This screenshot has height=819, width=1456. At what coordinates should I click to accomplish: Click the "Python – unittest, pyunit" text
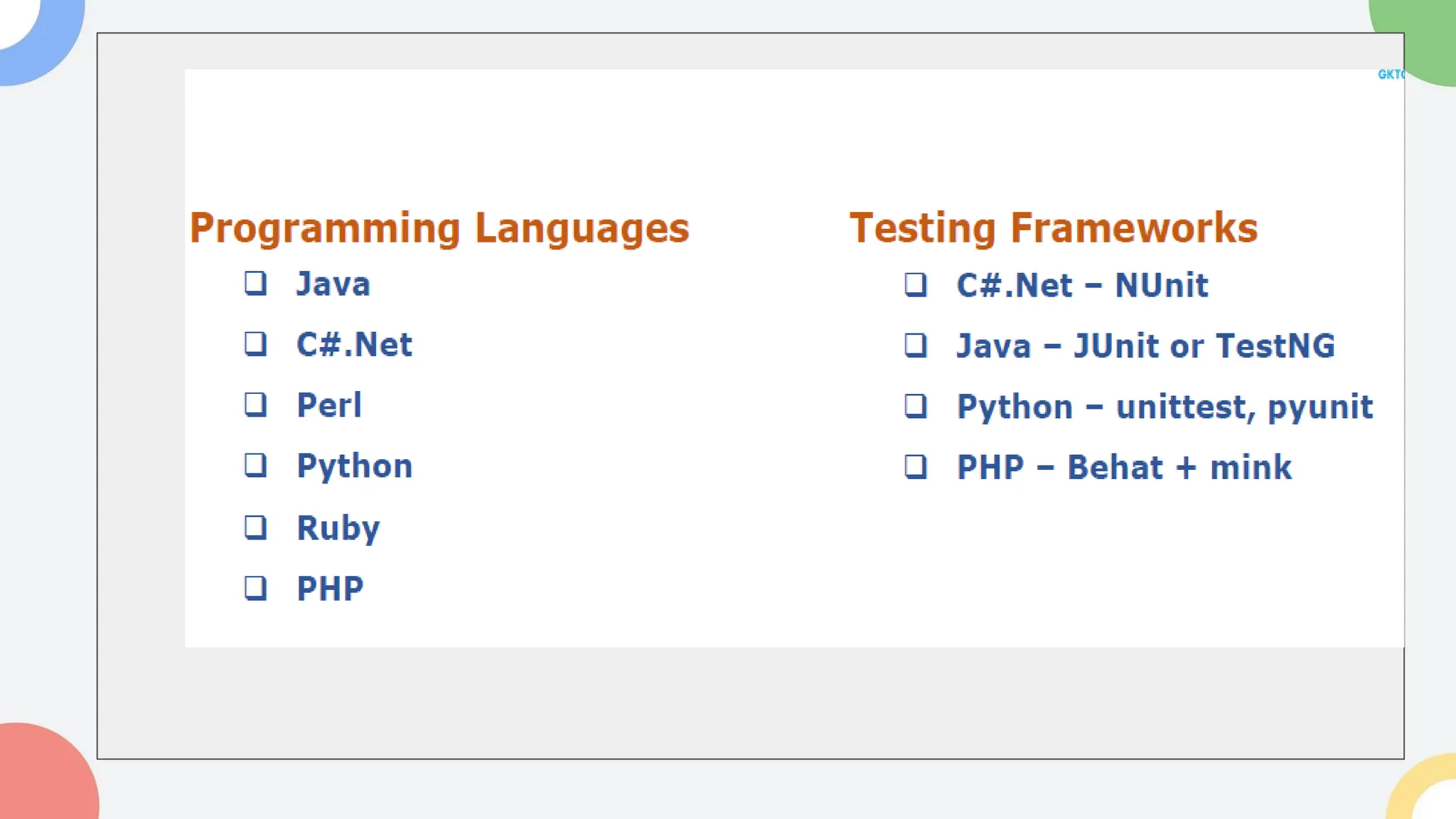1165,407
